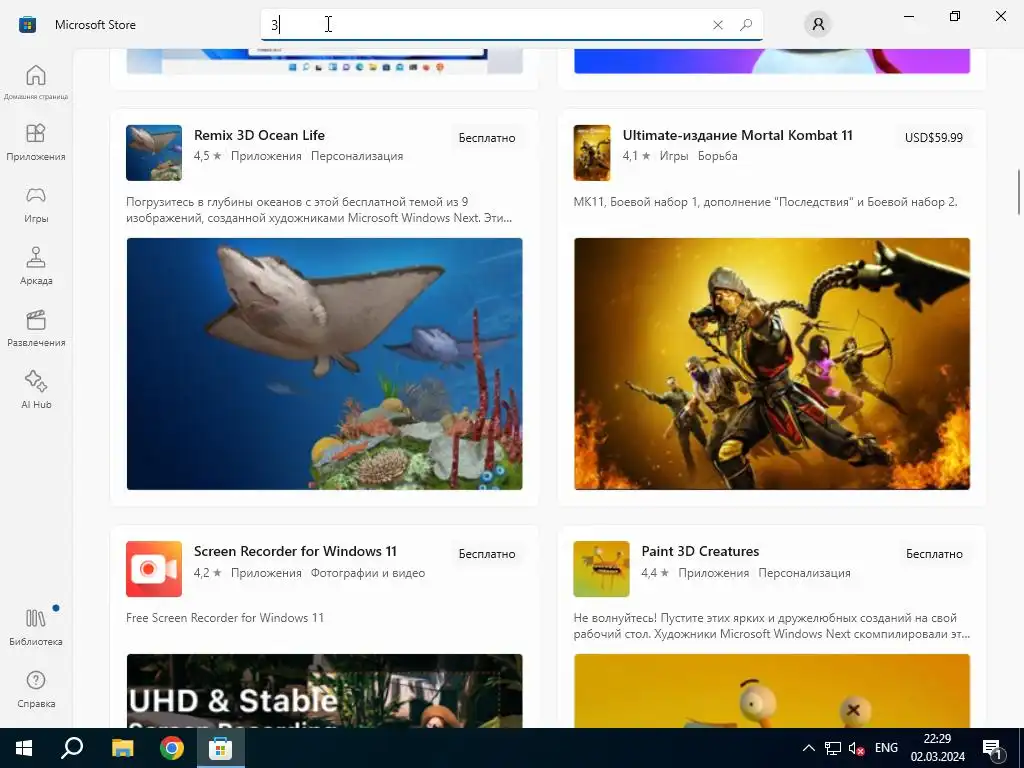Click the magnifier search icon

click(746, 25)
